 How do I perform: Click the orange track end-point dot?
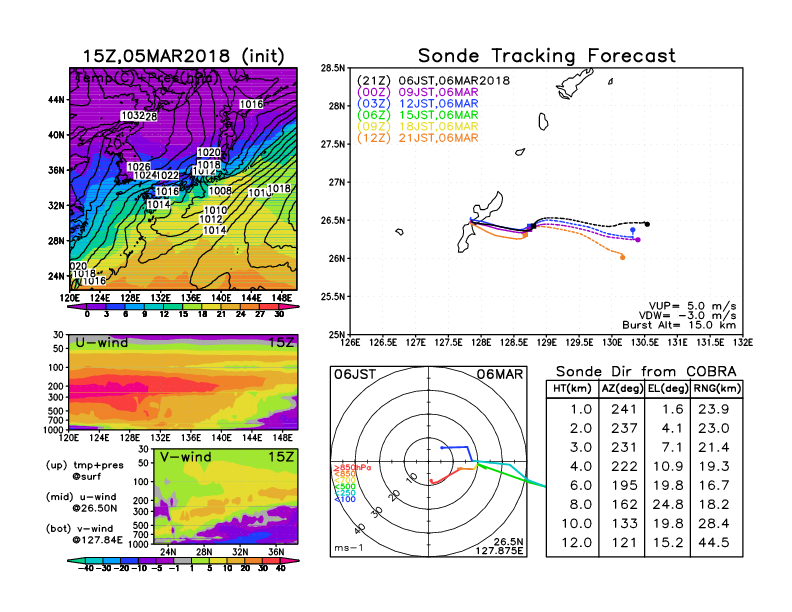(x=622, y=258)
